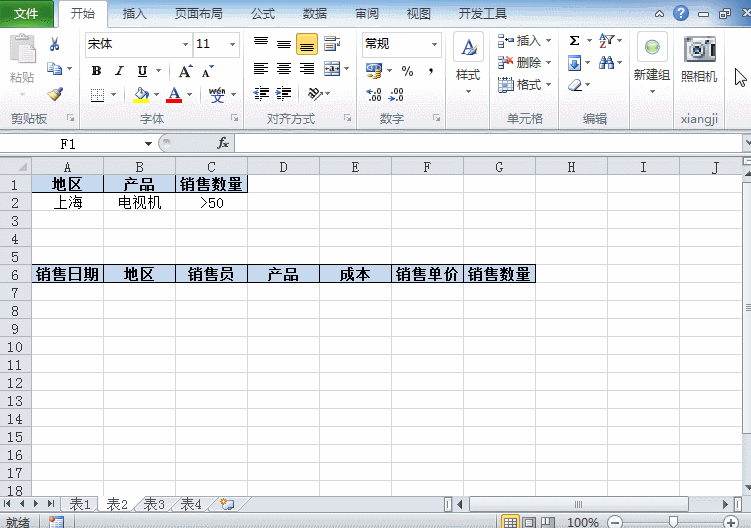Decrease font size with small A
The image size is (751, 528).
(x=207, y=71)
